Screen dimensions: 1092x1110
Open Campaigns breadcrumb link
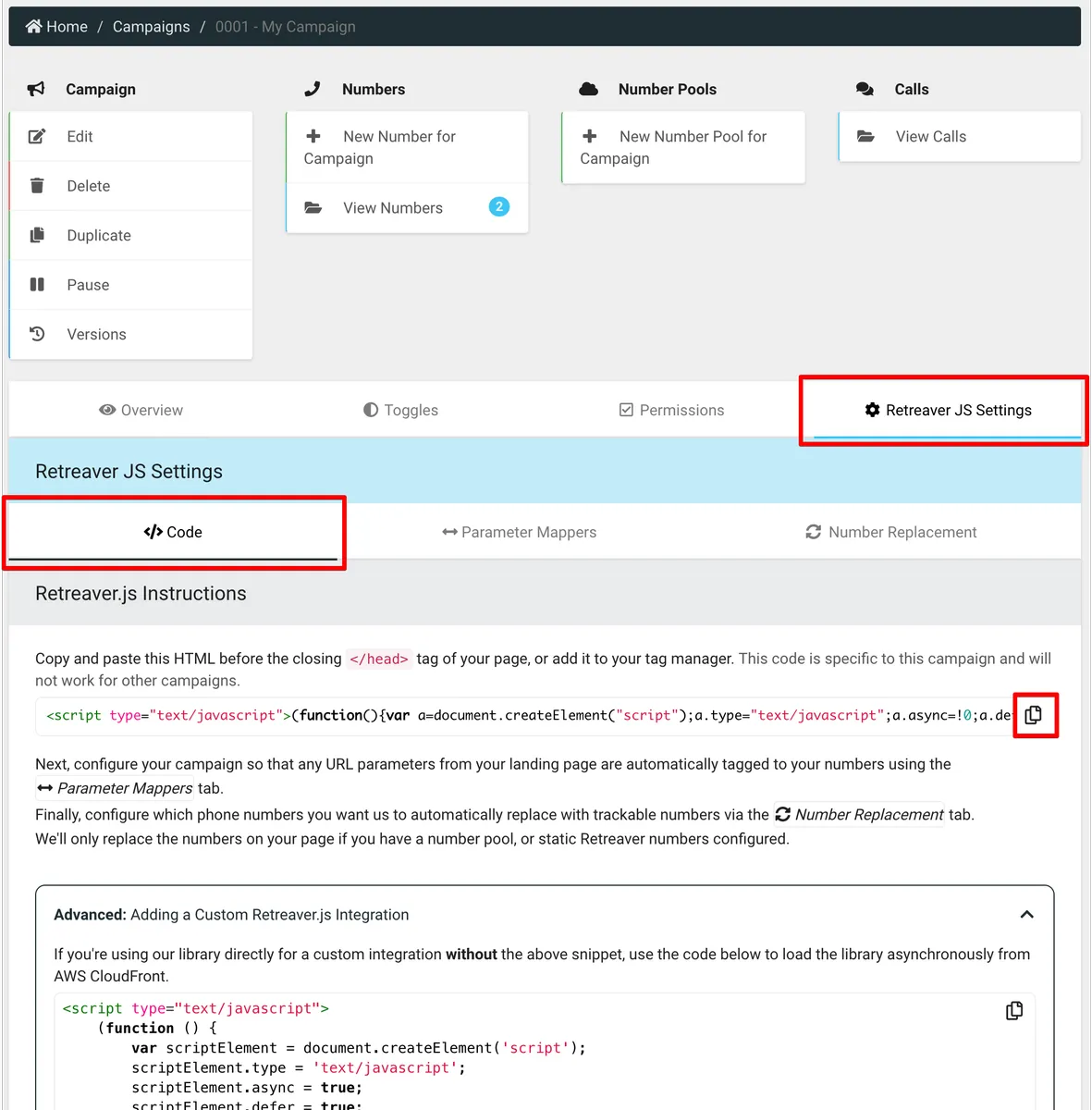152,27
